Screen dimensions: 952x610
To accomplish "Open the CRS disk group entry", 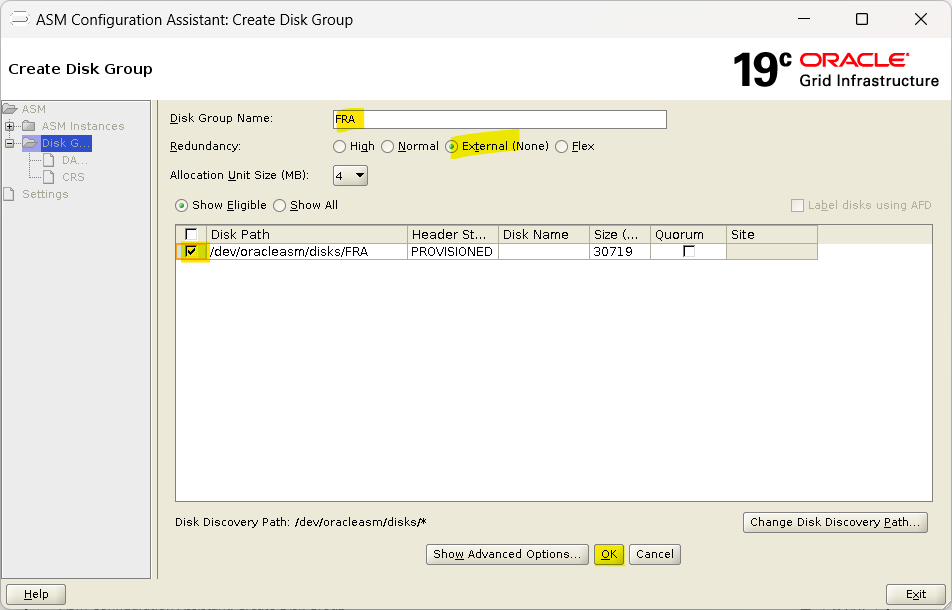I will 73,177.
